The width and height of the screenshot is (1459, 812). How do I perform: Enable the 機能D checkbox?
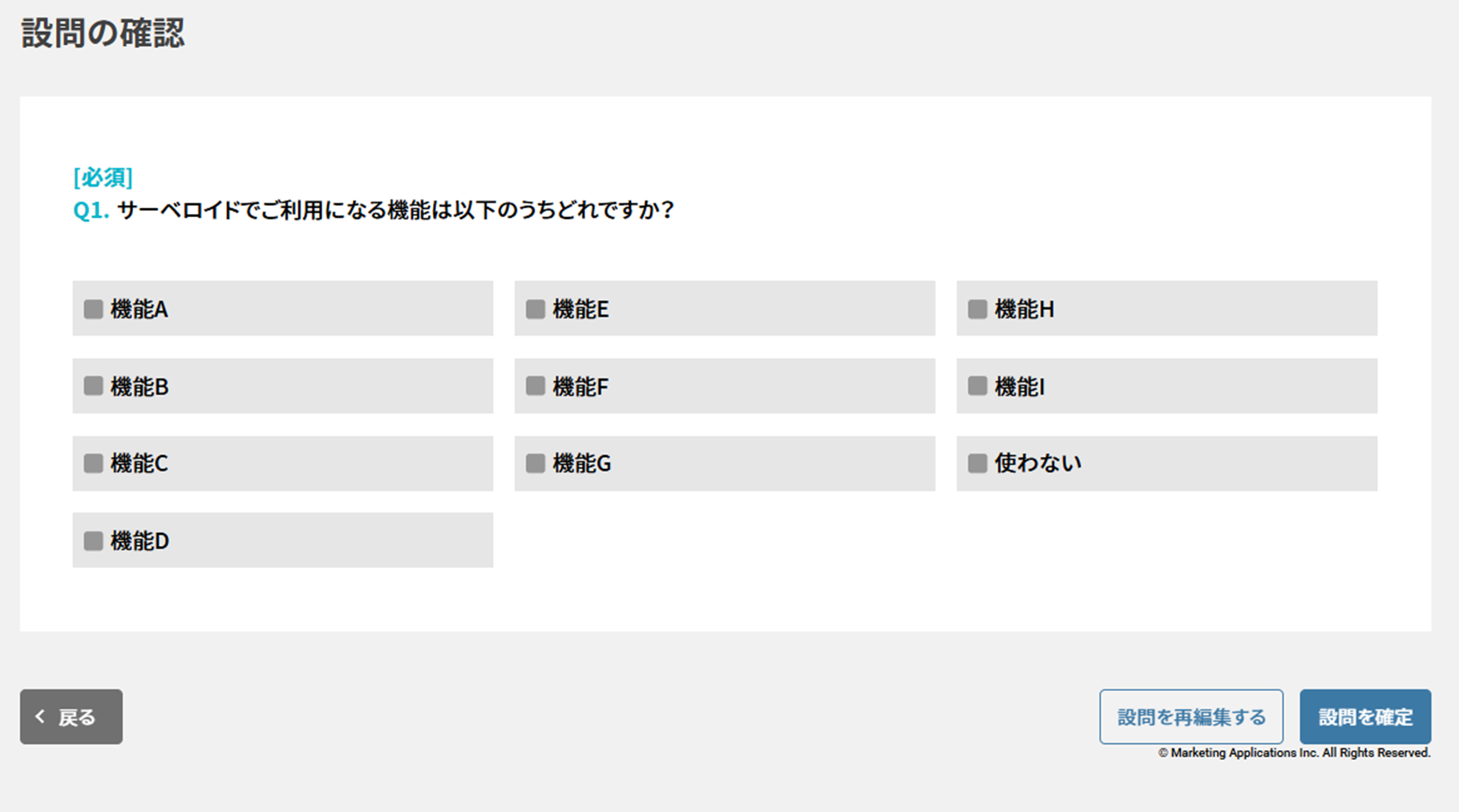(94, 541)
